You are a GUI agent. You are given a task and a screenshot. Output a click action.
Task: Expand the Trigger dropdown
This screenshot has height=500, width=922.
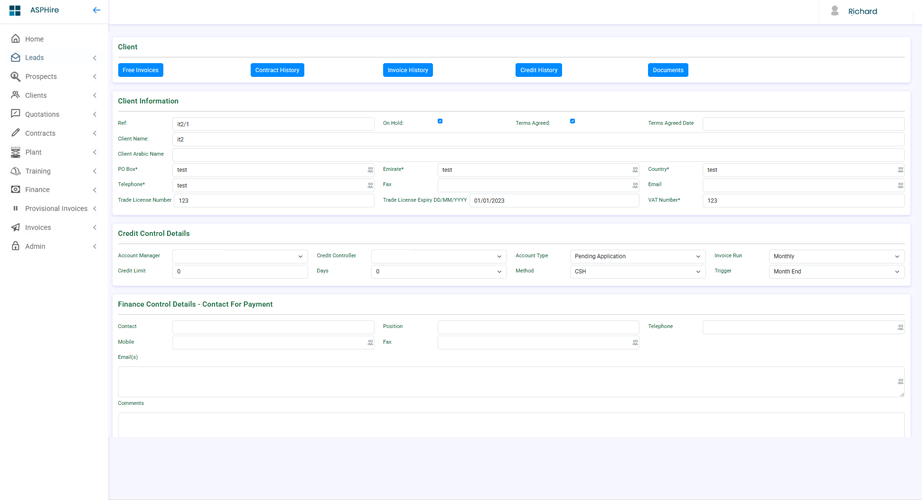pos(835,272)
